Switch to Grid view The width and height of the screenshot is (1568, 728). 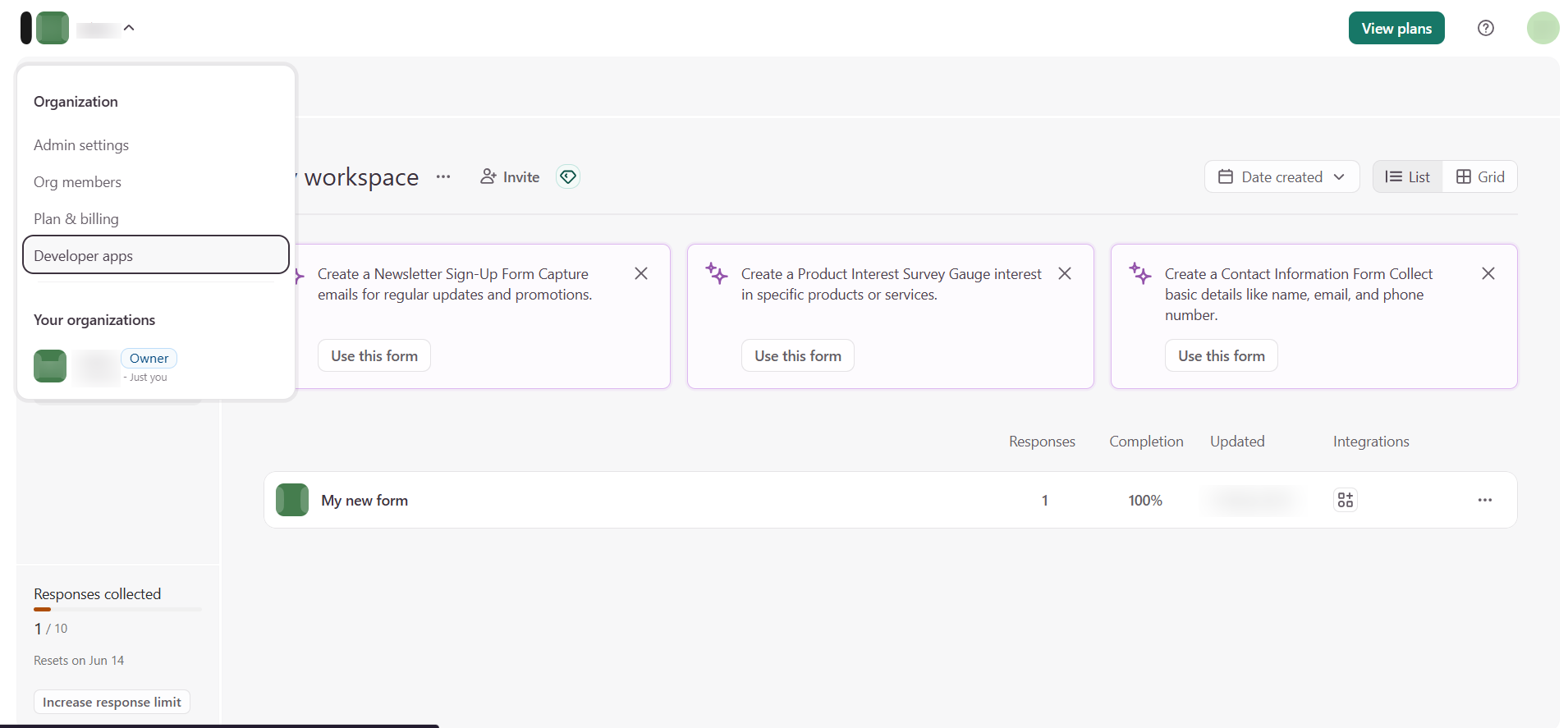pyautogui.click(x=1479, y=176)
